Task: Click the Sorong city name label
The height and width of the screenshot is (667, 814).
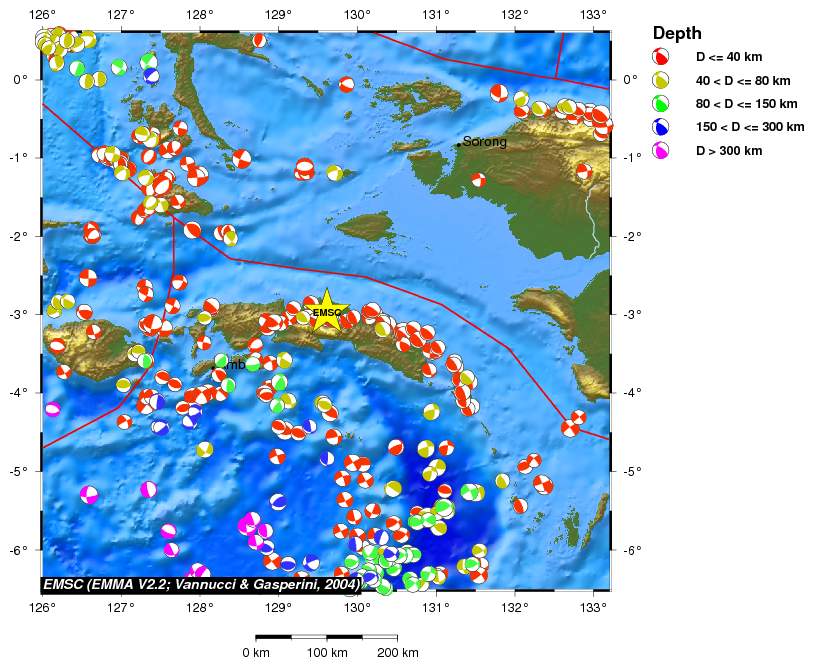Action: pos(485,142)
